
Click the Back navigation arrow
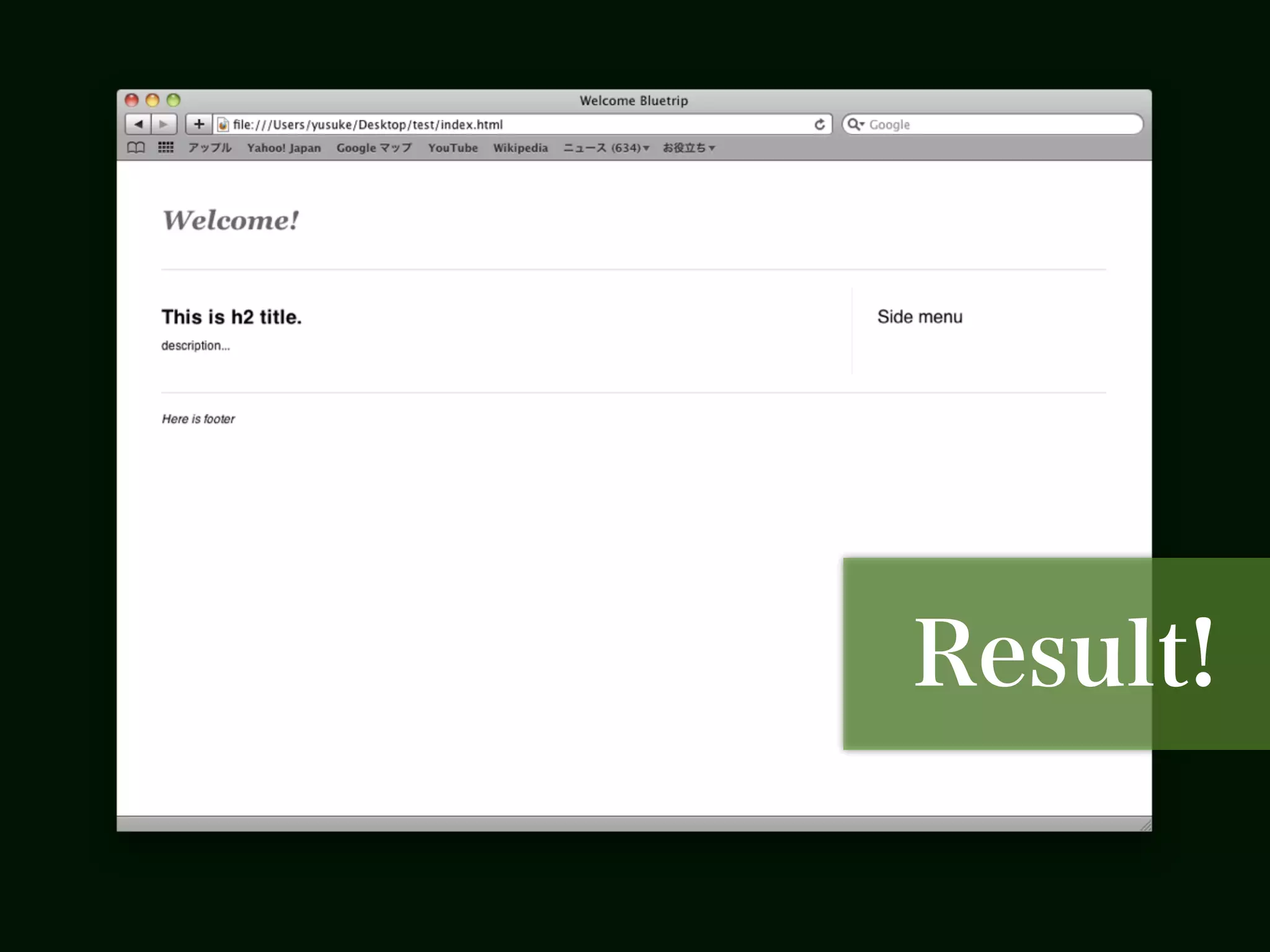click(138, 125)
